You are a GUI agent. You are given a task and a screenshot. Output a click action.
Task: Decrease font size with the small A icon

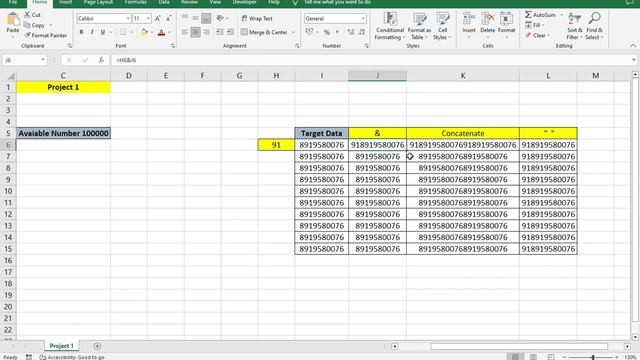coord(169,18)
